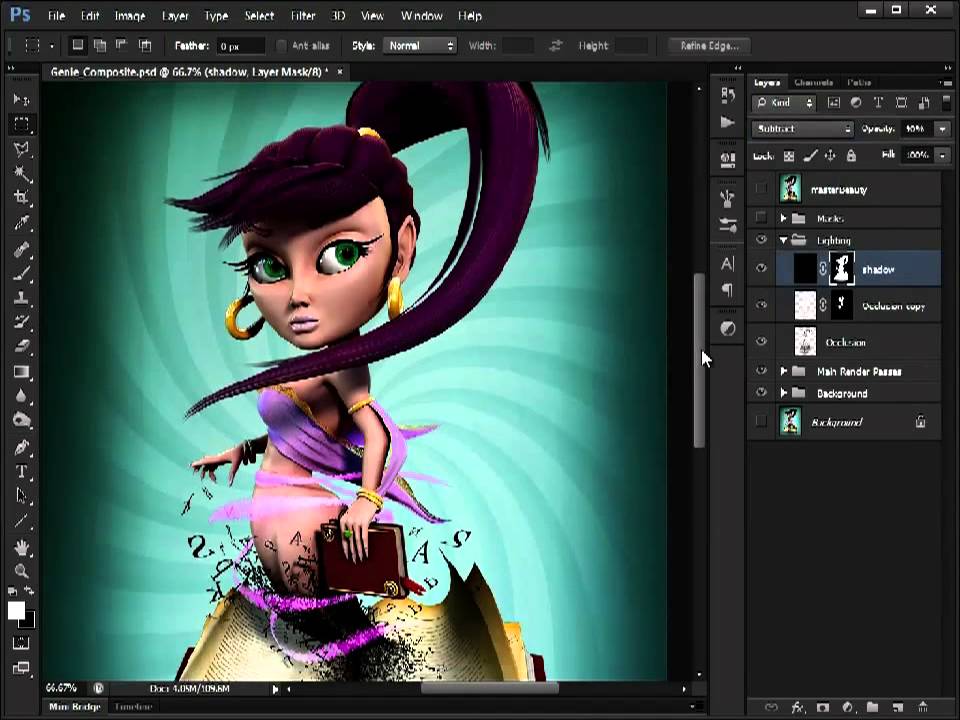Select the Brush tool

coord(21,273)
